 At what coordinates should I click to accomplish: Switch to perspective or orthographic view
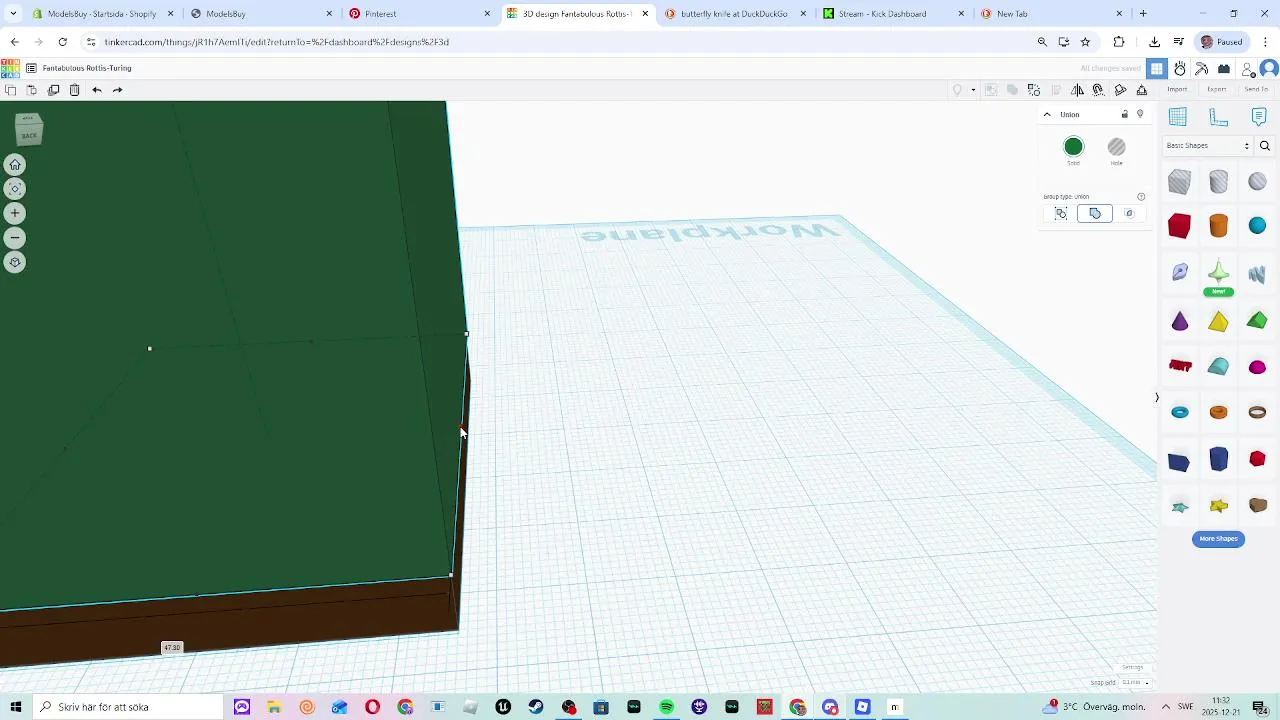[x=15, y=262]
